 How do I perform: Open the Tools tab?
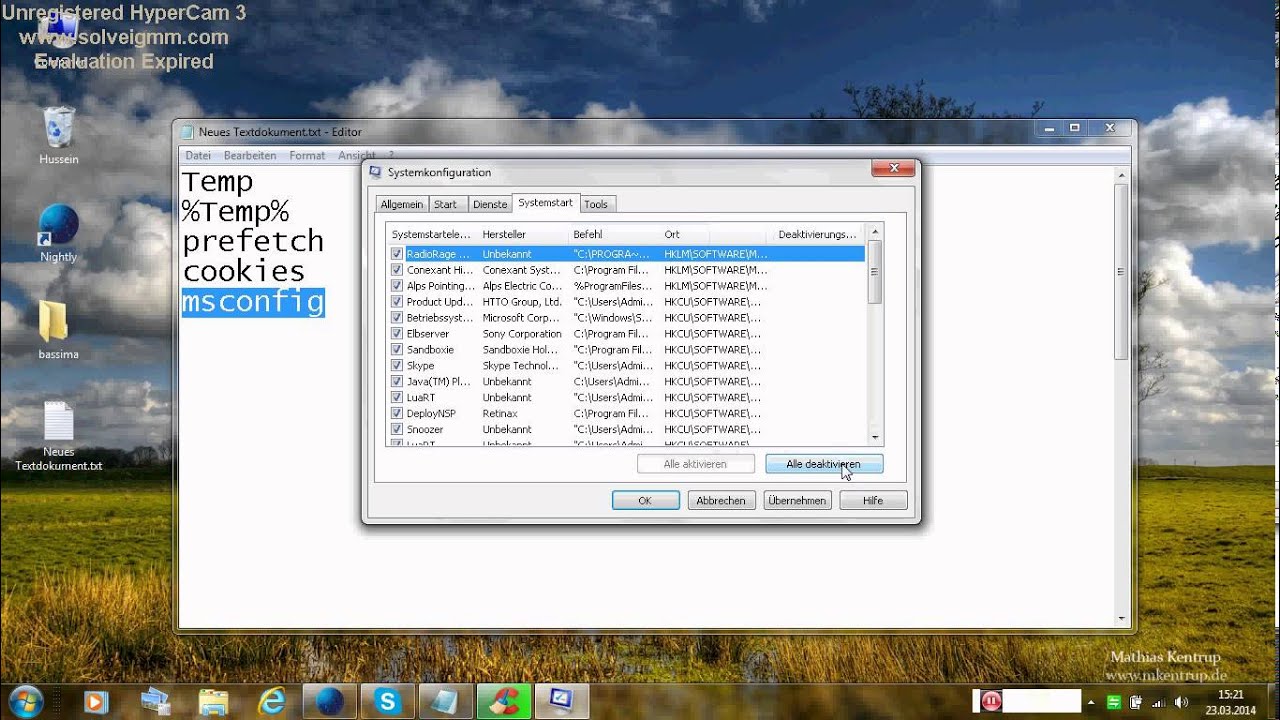tap(596, 204)
